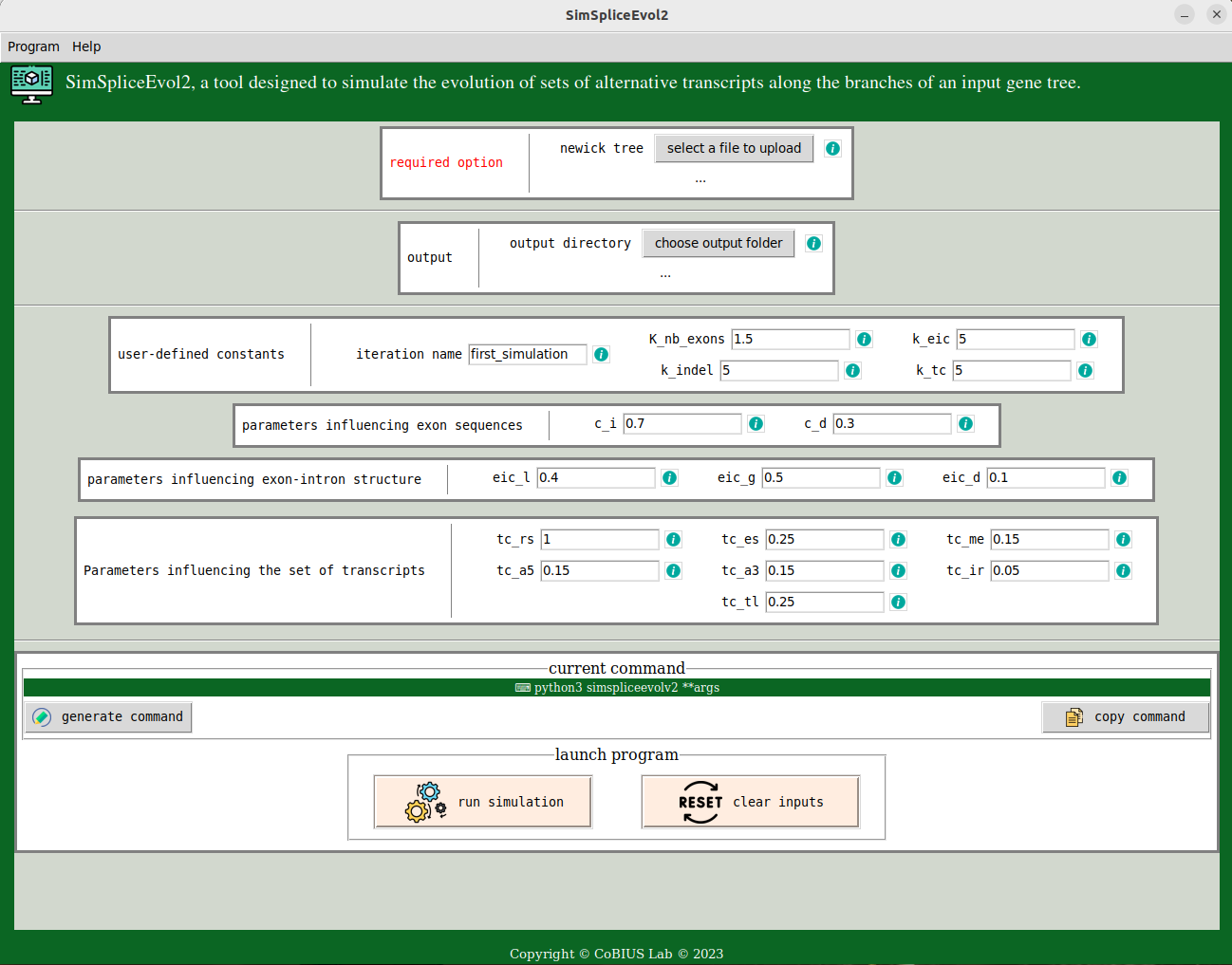Viewport: 1232px width, 965px height.
Task: Edit the c_i value field
Action: tap(682, 423)
